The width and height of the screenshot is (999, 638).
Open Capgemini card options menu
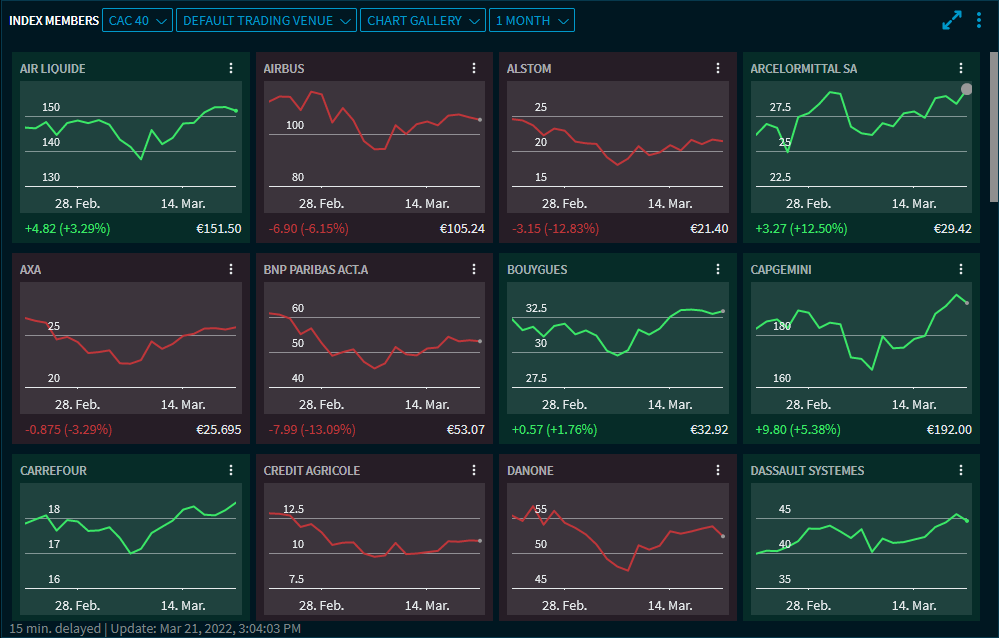[x=961, y=269]
